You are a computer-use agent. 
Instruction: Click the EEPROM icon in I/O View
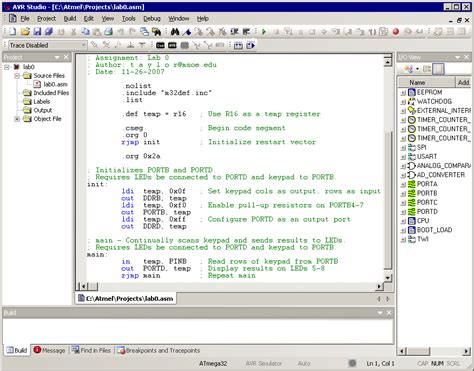click(x=412, y=92)
